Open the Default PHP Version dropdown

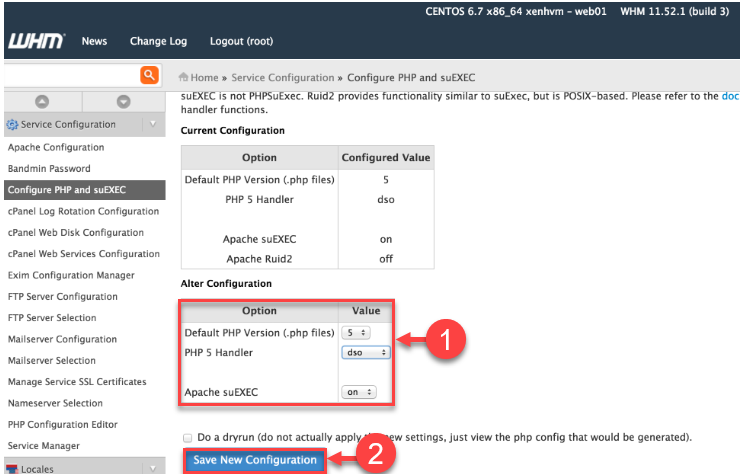(x=355, y=332)
